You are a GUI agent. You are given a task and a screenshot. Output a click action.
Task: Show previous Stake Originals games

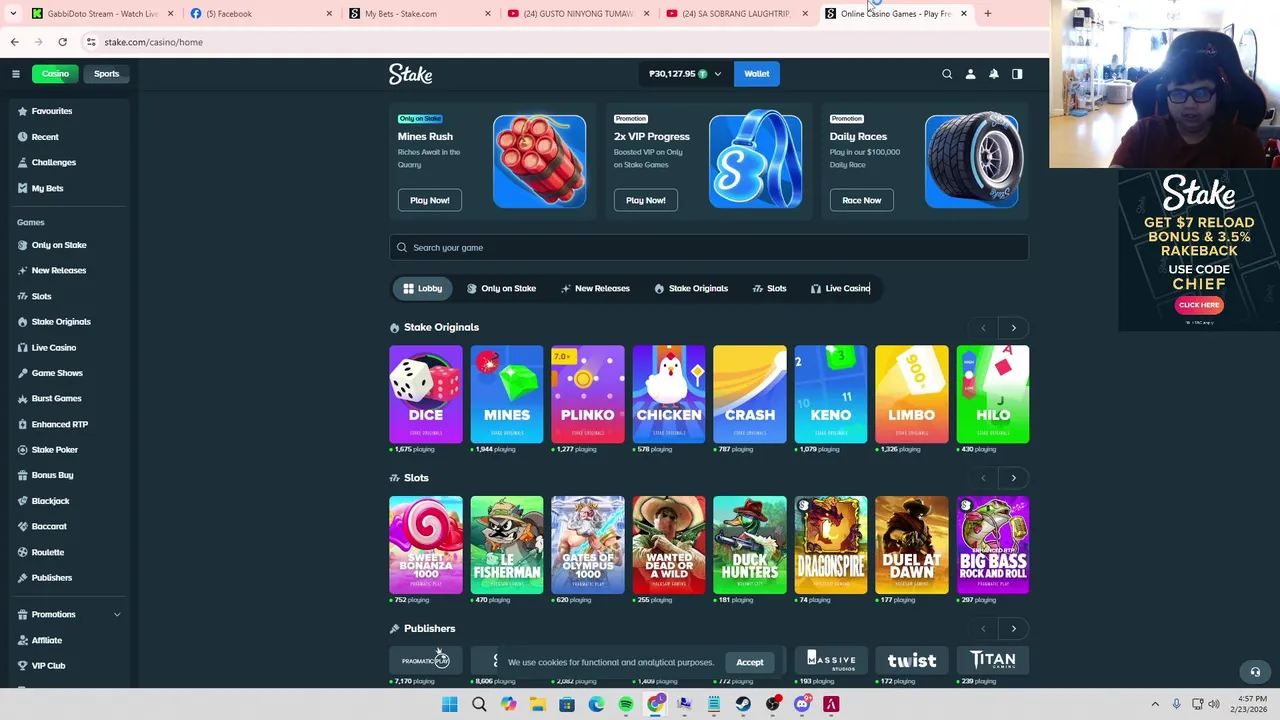(x=983, y=328)
